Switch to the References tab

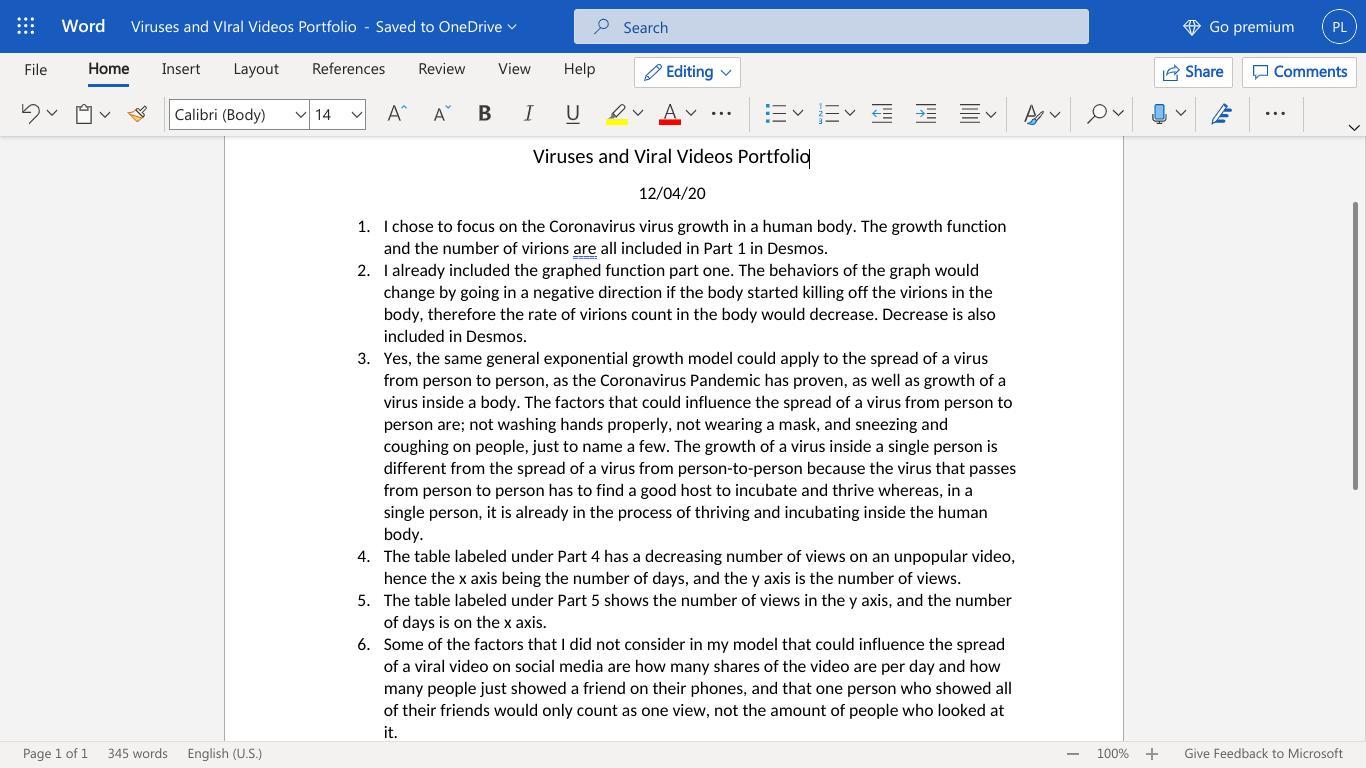[x=348, y=69]
